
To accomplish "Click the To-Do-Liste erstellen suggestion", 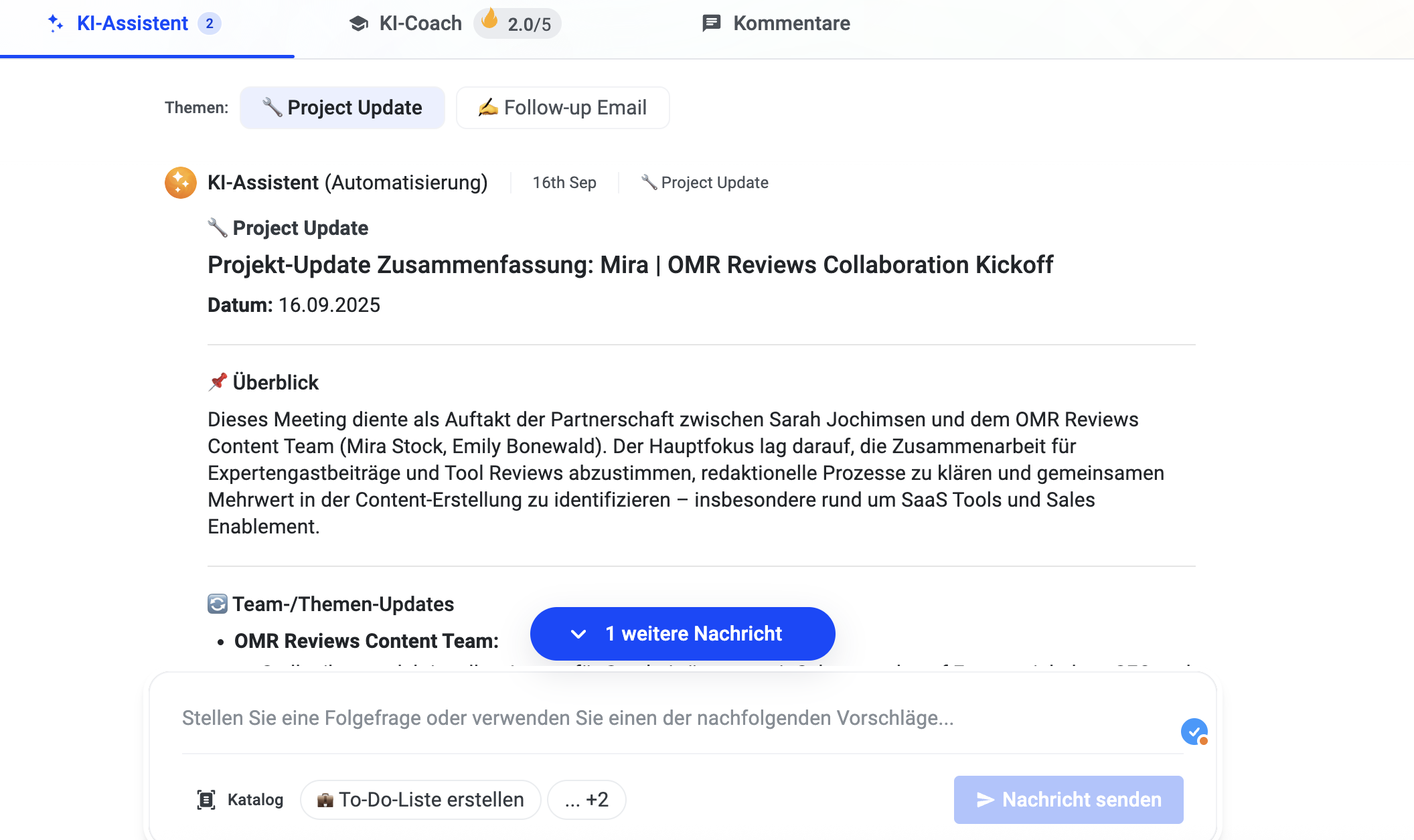I will coord(420,799).
